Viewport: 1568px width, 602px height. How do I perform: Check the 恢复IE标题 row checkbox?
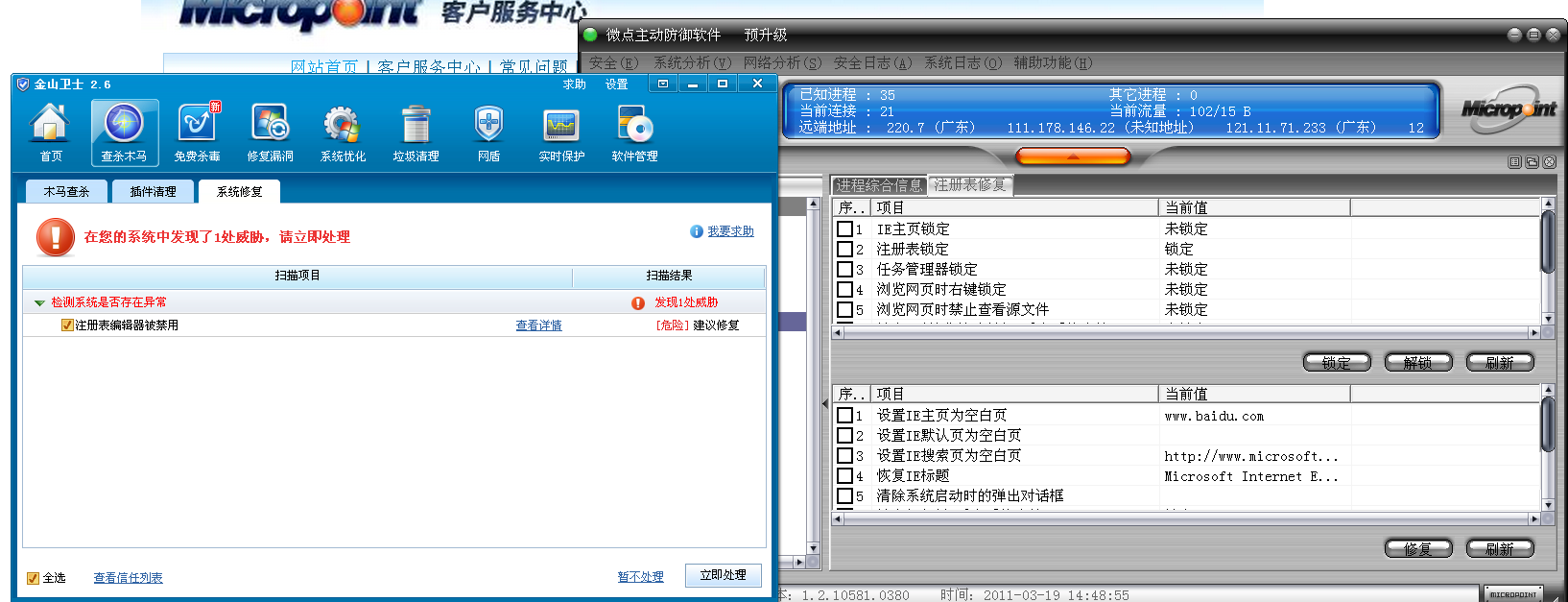[844, 475]
